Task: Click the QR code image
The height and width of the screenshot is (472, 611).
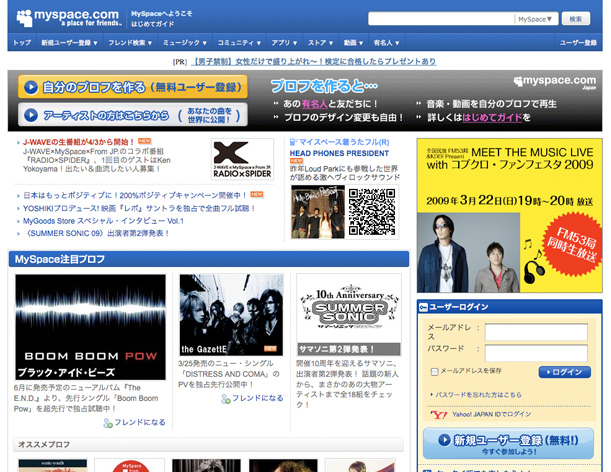Action: point(372,212)
